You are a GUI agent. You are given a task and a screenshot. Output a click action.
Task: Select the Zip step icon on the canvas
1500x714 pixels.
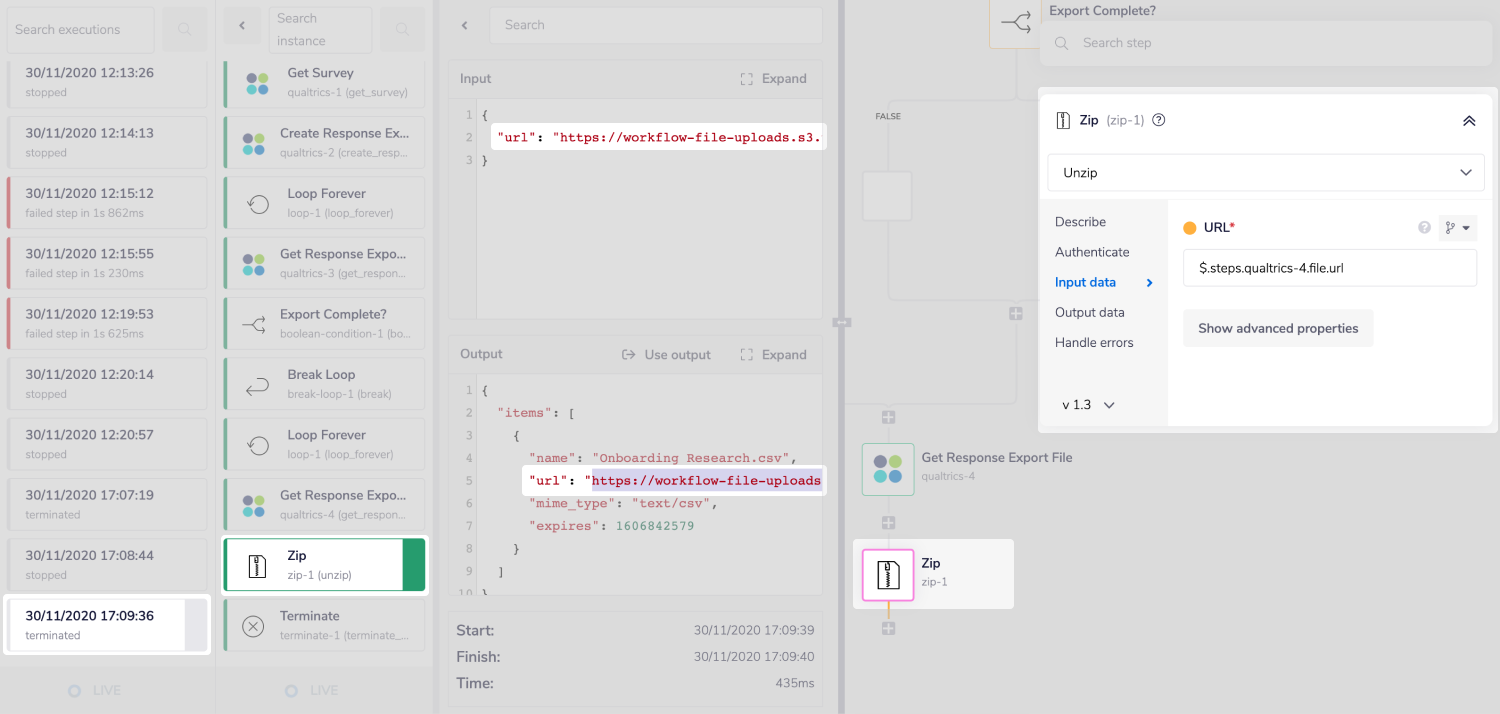click(x=886, y=575)
